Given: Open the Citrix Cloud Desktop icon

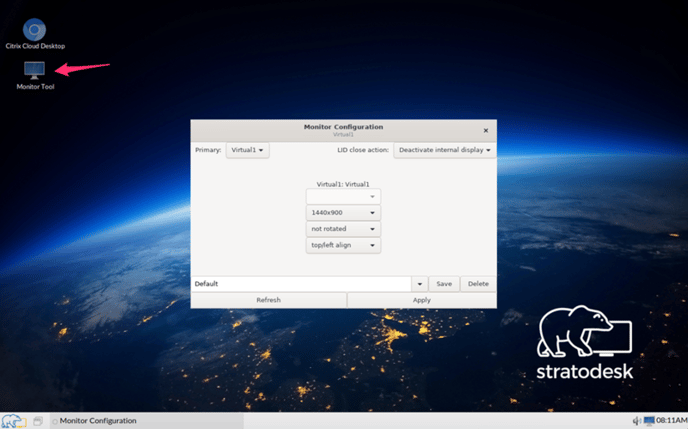Looking at the screenshot, I should coord(35,33).
